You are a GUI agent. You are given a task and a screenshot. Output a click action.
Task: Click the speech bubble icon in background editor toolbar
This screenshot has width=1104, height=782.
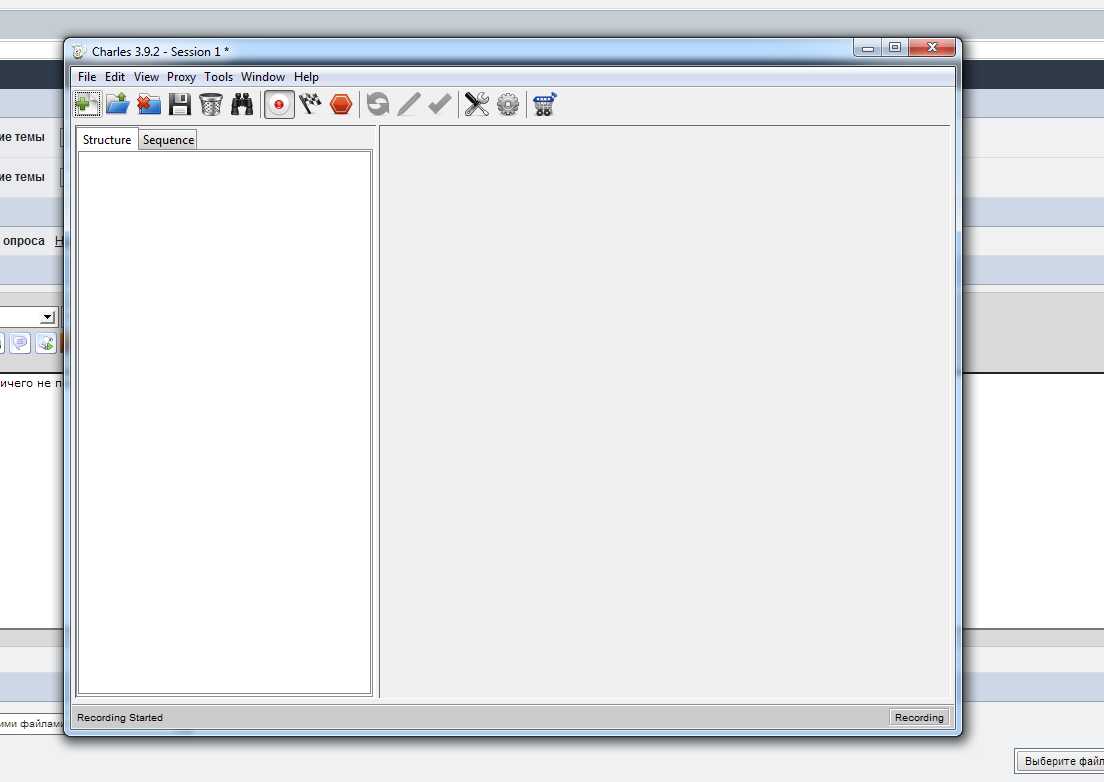(x=20, y=343)
